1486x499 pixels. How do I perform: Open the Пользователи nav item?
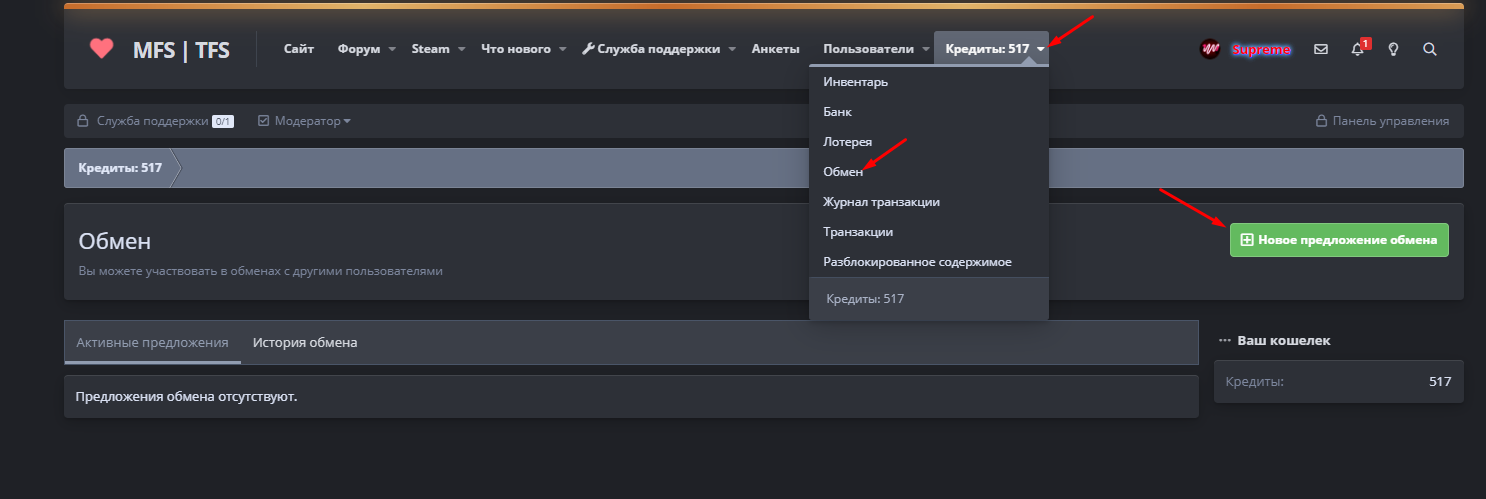pyautogui.click(x=868, y=49)
